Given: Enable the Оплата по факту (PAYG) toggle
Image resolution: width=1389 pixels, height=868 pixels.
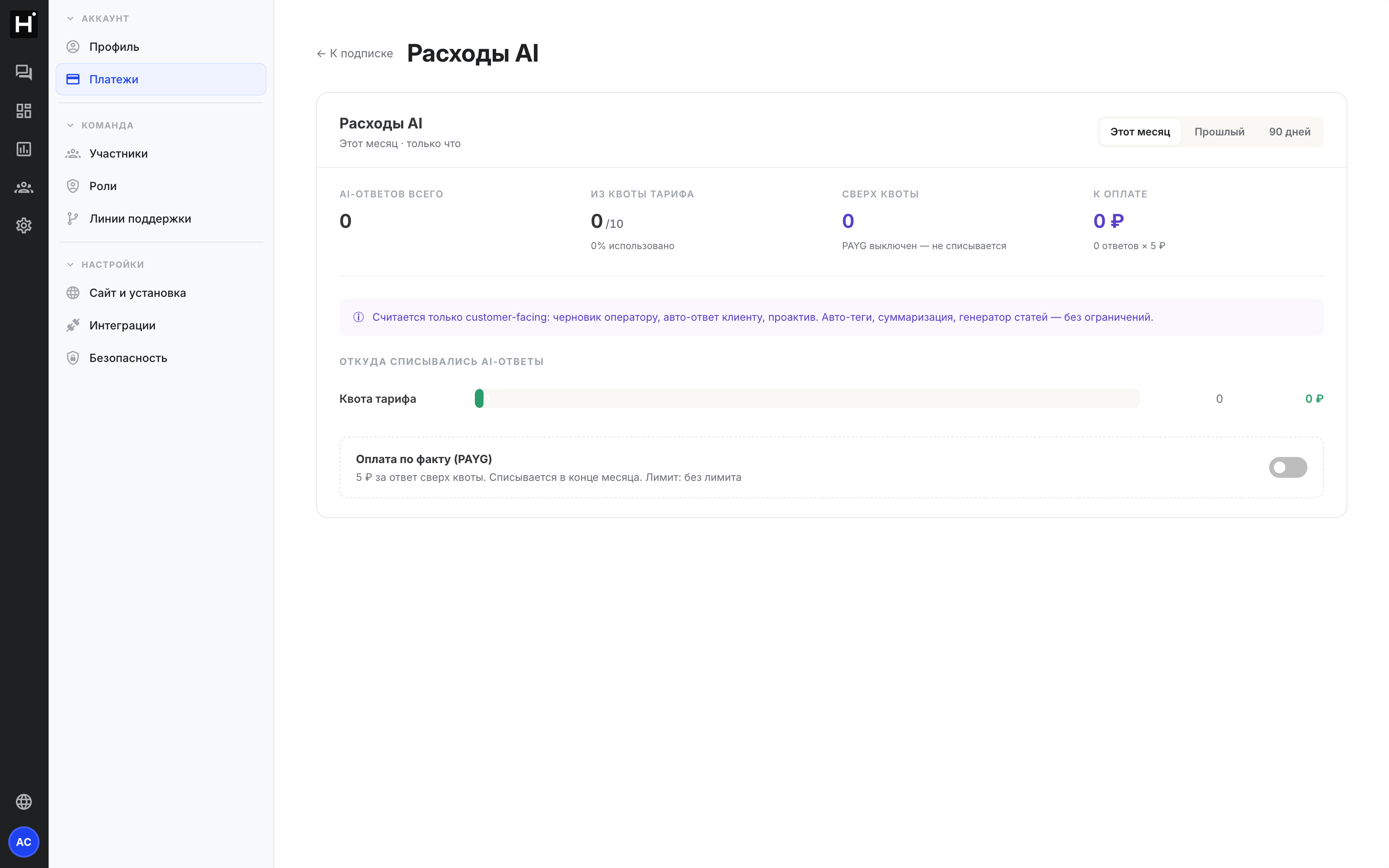Looking at the screenshot, I should (x=1287, y=467).
